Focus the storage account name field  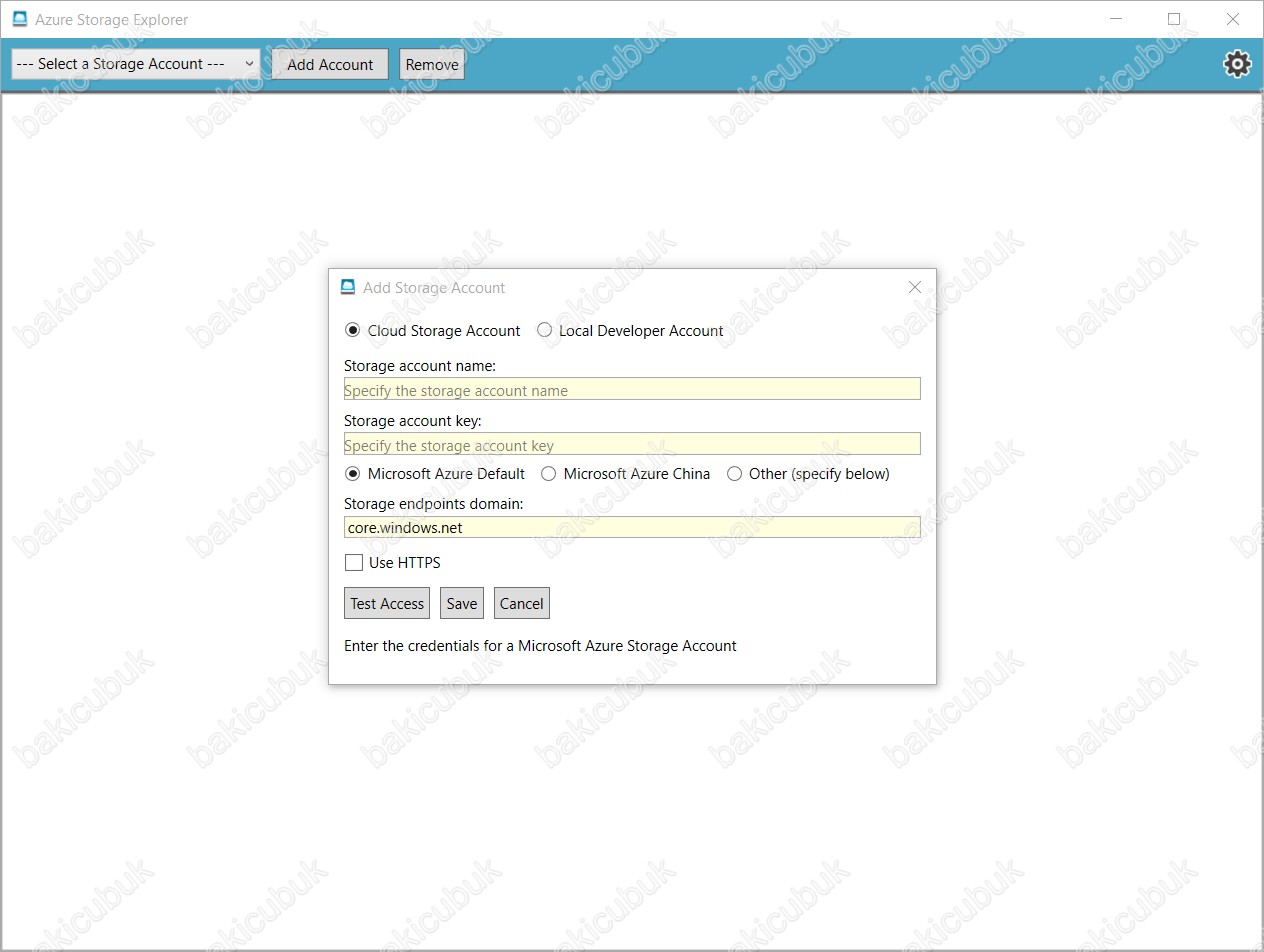632,389
